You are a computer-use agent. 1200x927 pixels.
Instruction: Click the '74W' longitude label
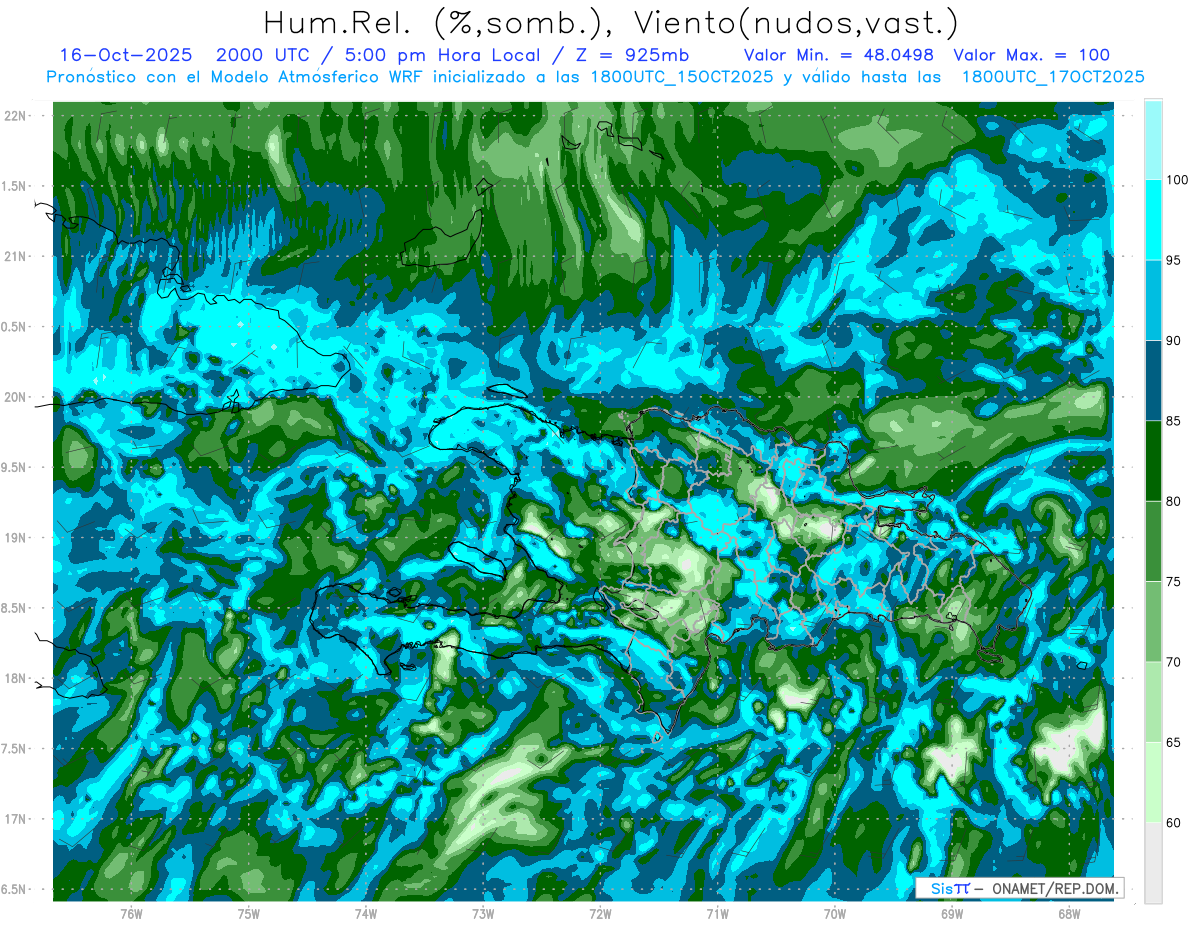point(366,914)
